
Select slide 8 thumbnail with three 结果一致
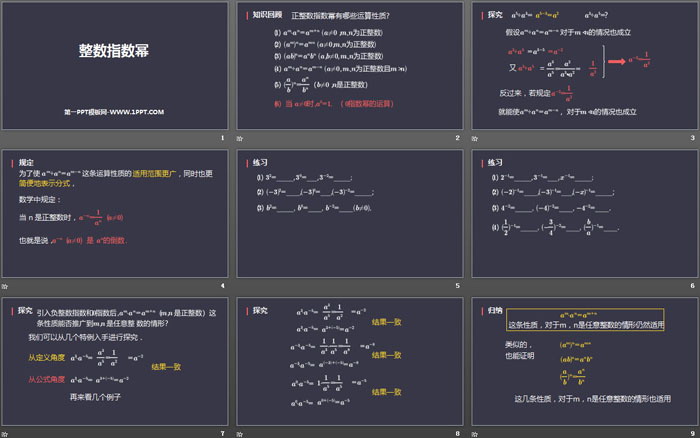(x=350, y=361)
